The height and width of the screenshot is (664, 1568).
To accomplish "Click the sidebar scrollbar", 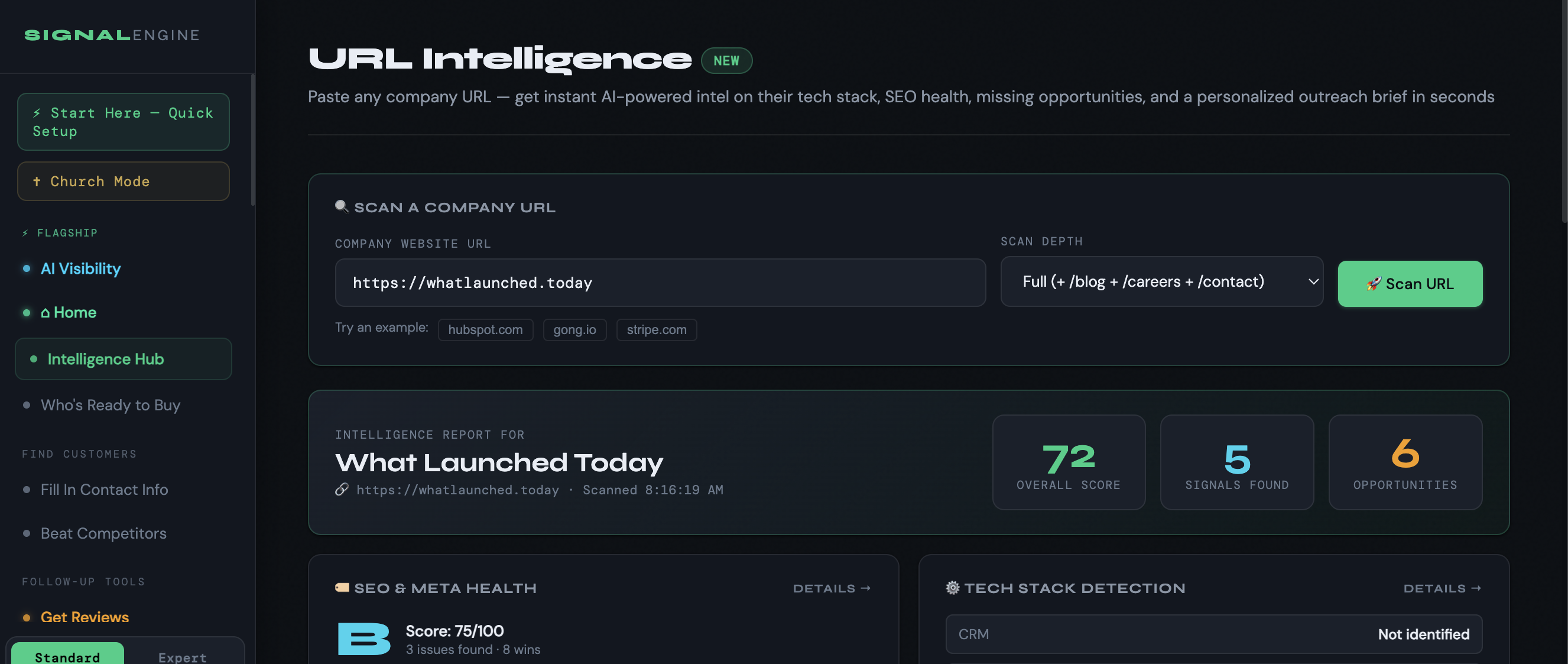I will click(x=252, y=140).
